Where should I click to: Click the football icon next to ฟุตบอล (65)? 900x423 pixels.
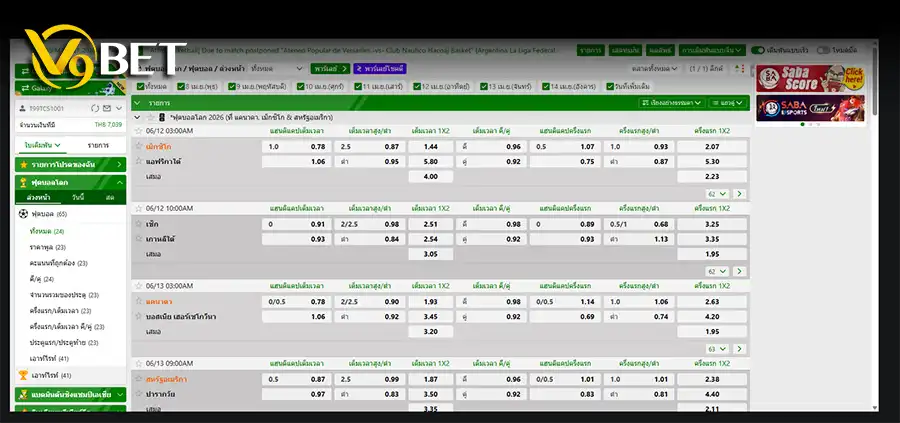point(23,214)
